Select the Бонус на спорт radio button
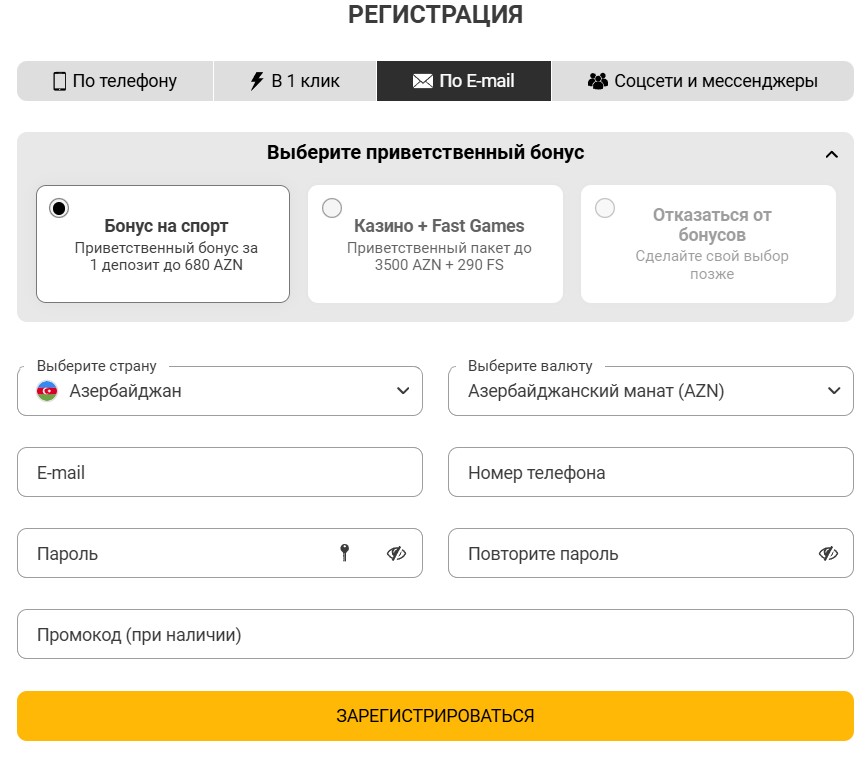This screenshot has width=868, height=768. pyautogui.click(x=60, y=208)
